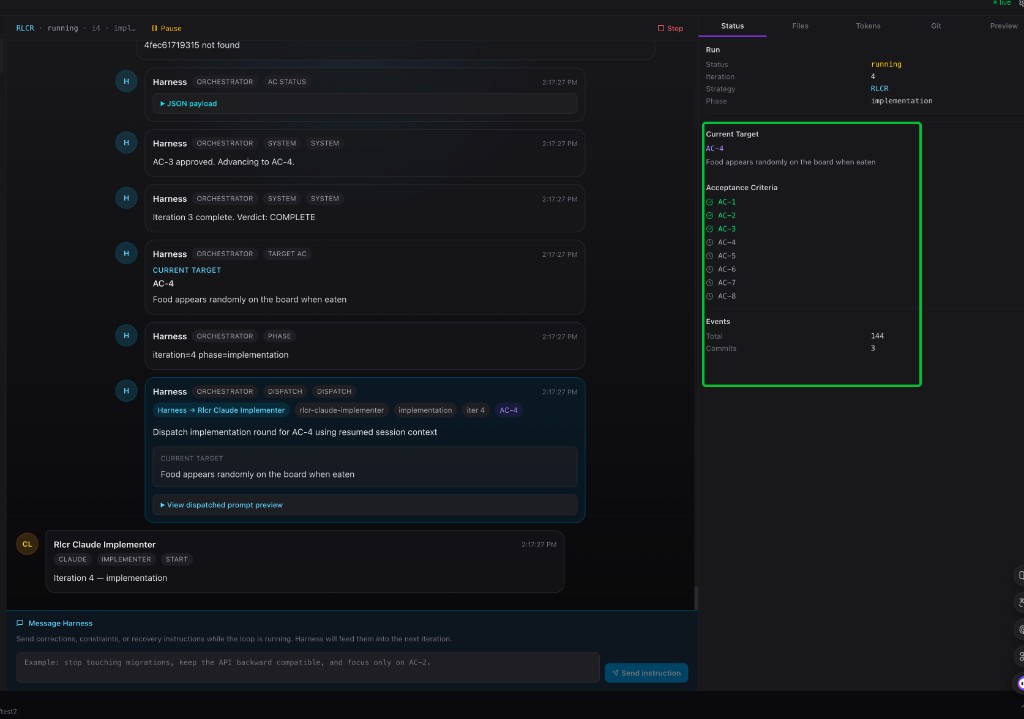Click the Events total value 144

click(877, 336)
